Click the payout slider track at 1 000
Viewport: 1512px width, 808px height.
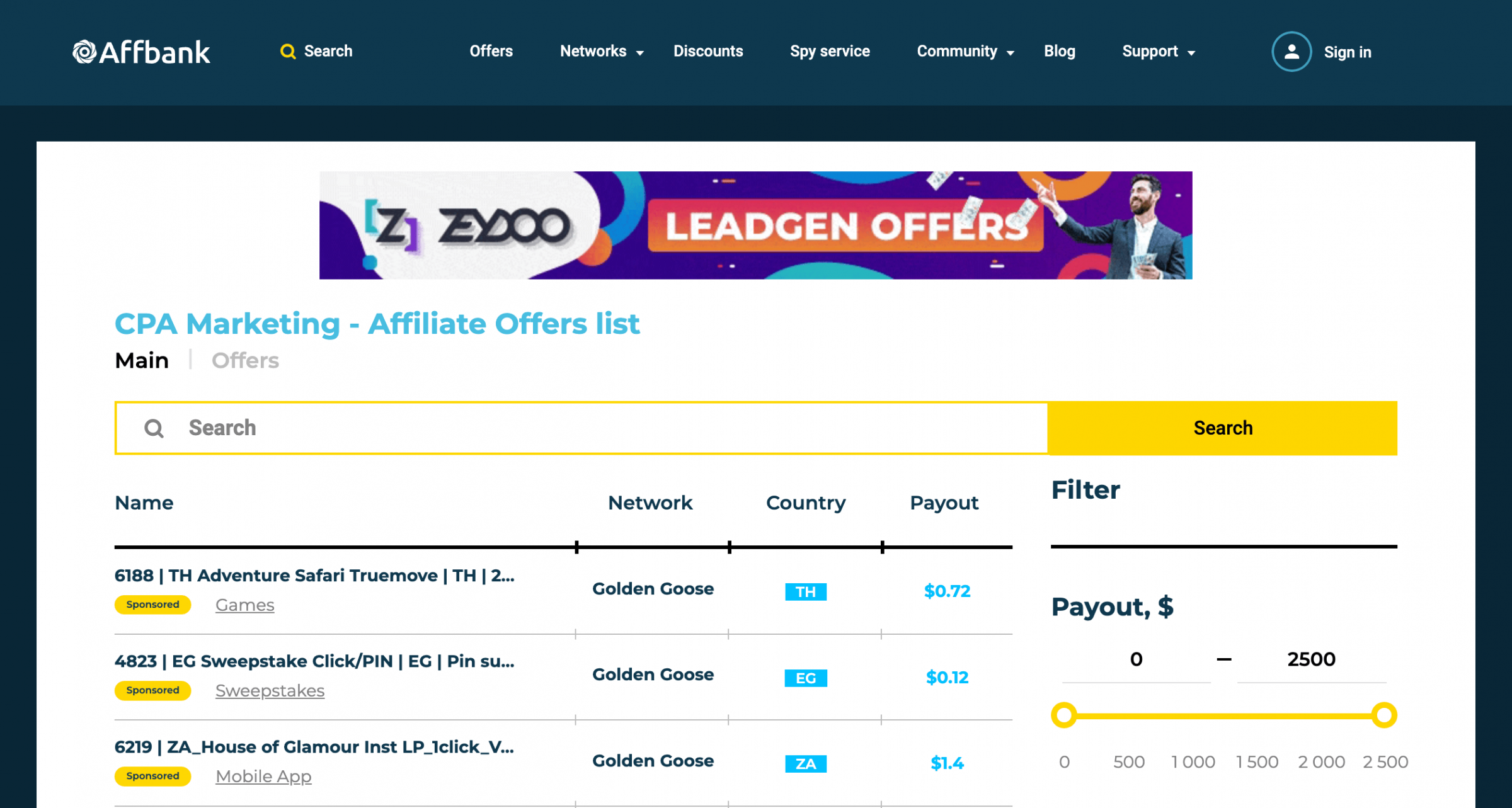coord(1193,715)
